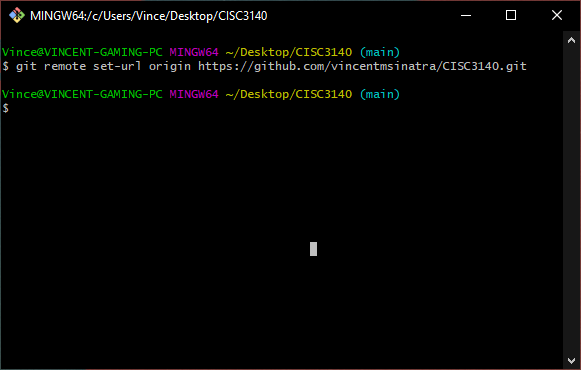
Task: Click the first (main) branch label
Action: pos(380,52)
